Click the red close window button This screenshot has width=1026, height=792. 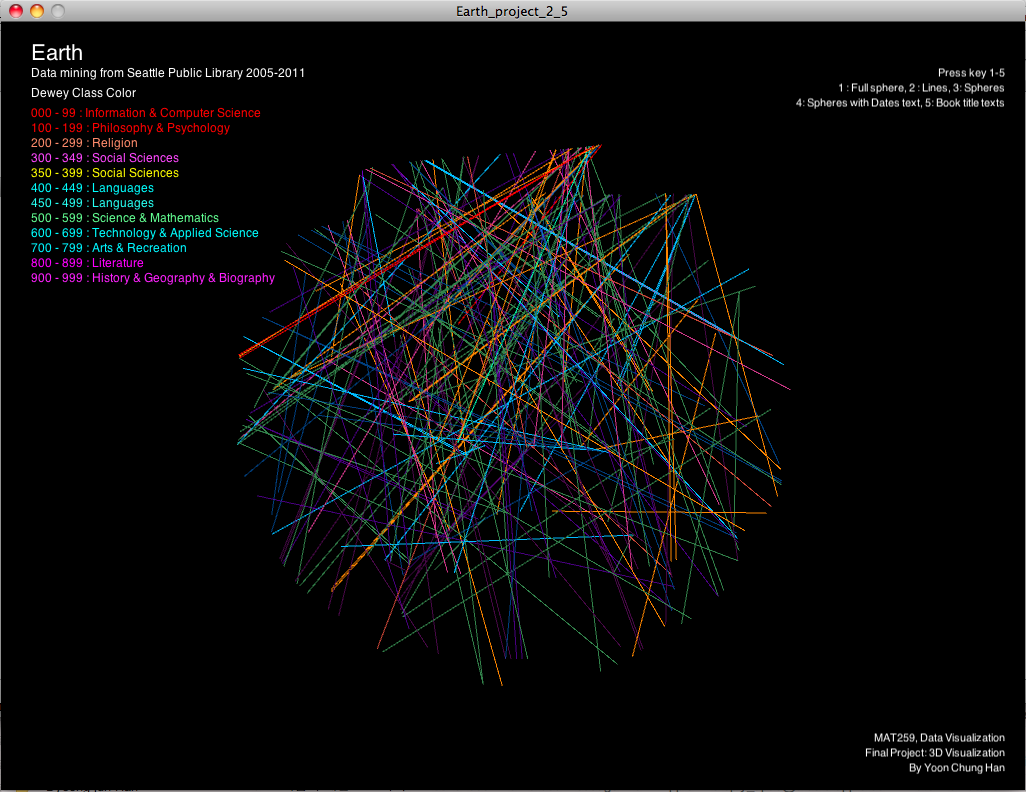coord(16,11)
